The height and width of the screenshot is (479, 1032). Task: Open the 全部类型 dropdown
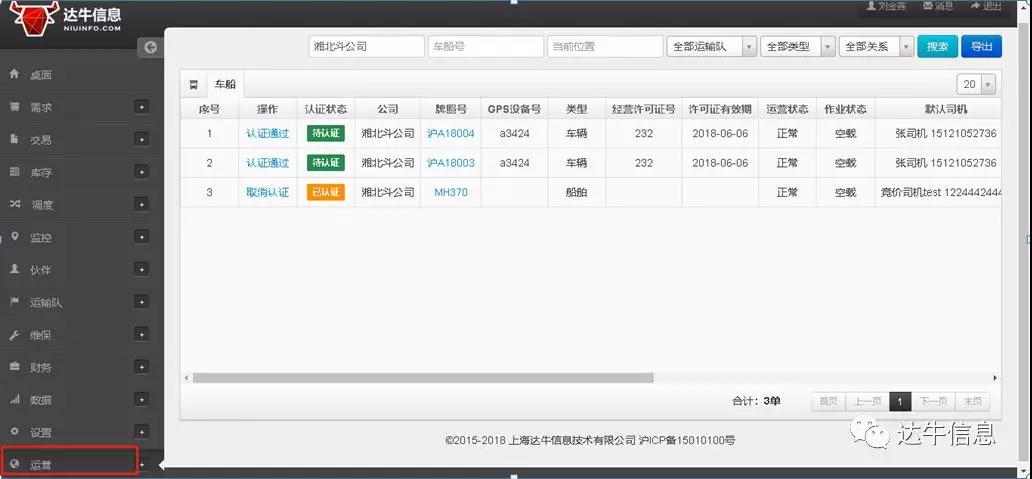pyautogui.click(x=797, y=47)
